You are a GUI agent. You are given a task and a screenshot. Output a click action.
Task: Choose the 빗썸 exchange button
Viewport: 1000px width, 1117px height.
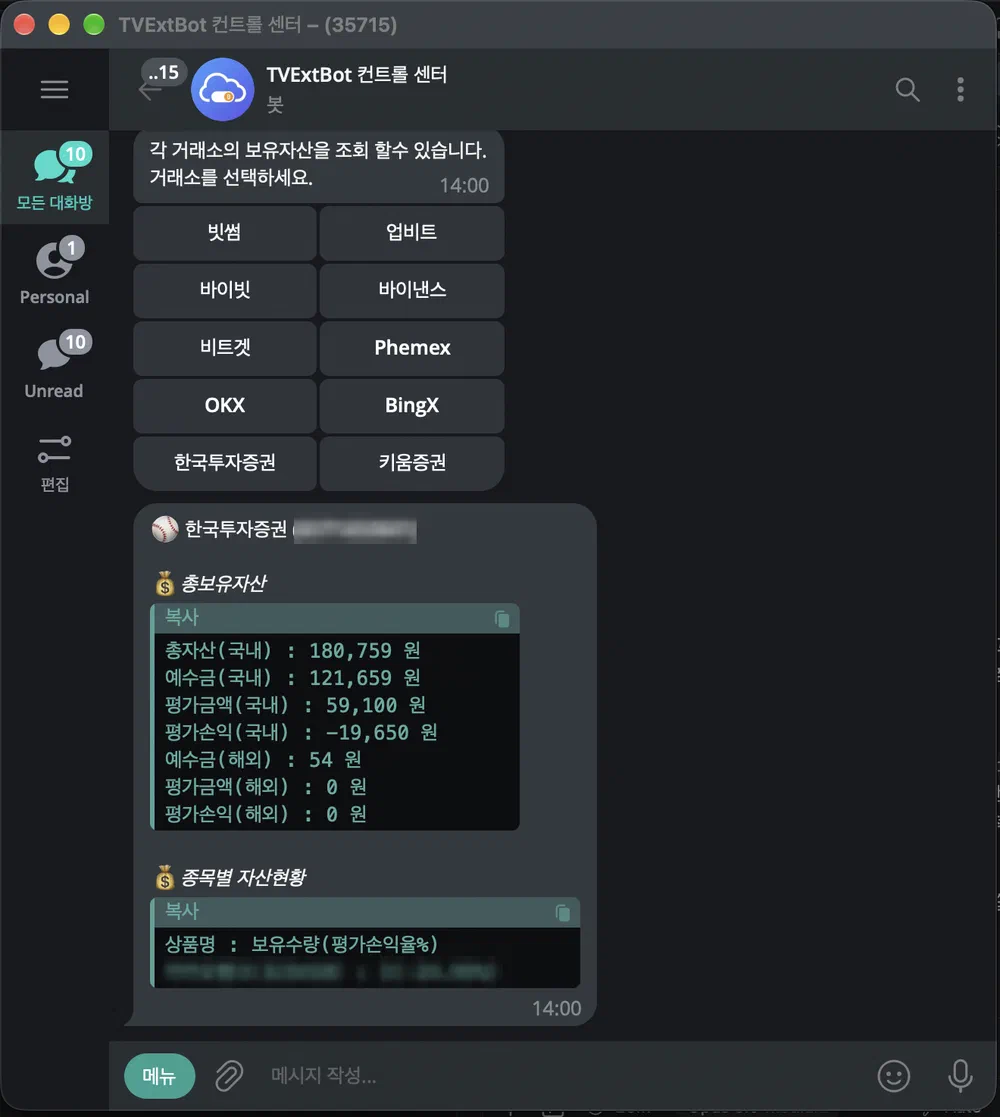click(225, 233)
